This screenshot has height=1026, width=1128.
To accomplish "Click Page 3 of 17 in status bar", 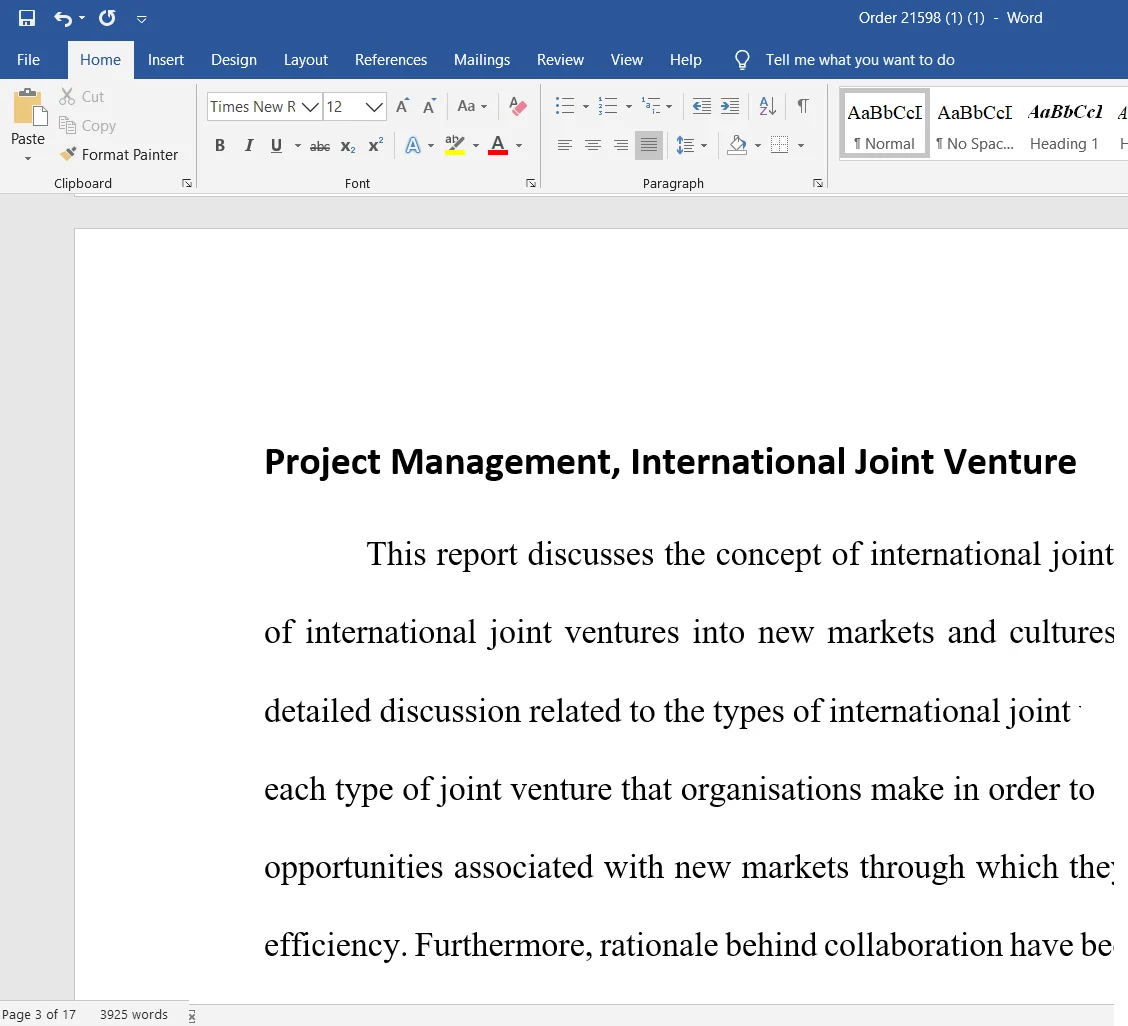I will (39, 1014).
